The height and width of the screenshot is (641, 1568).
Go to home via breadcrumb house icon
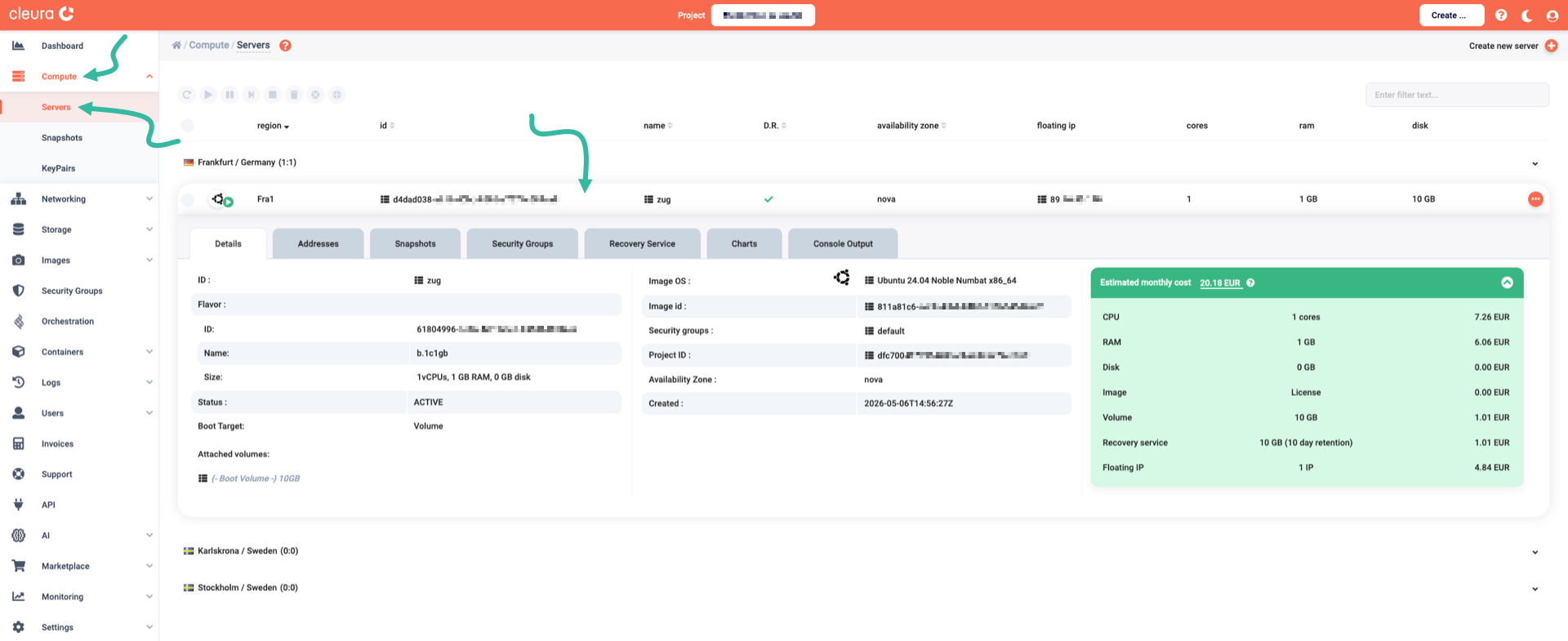coord(176,46)
